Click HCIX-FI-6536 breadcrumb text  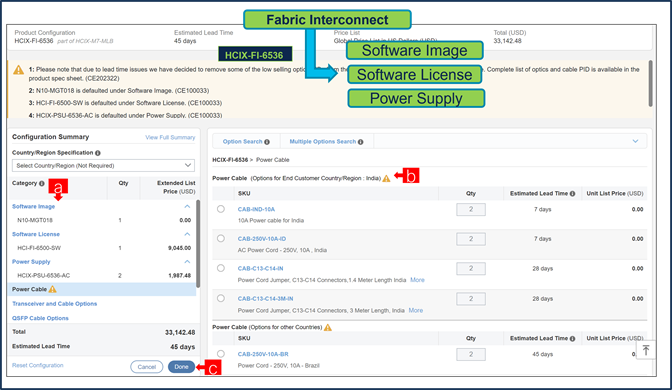[230, 160]
